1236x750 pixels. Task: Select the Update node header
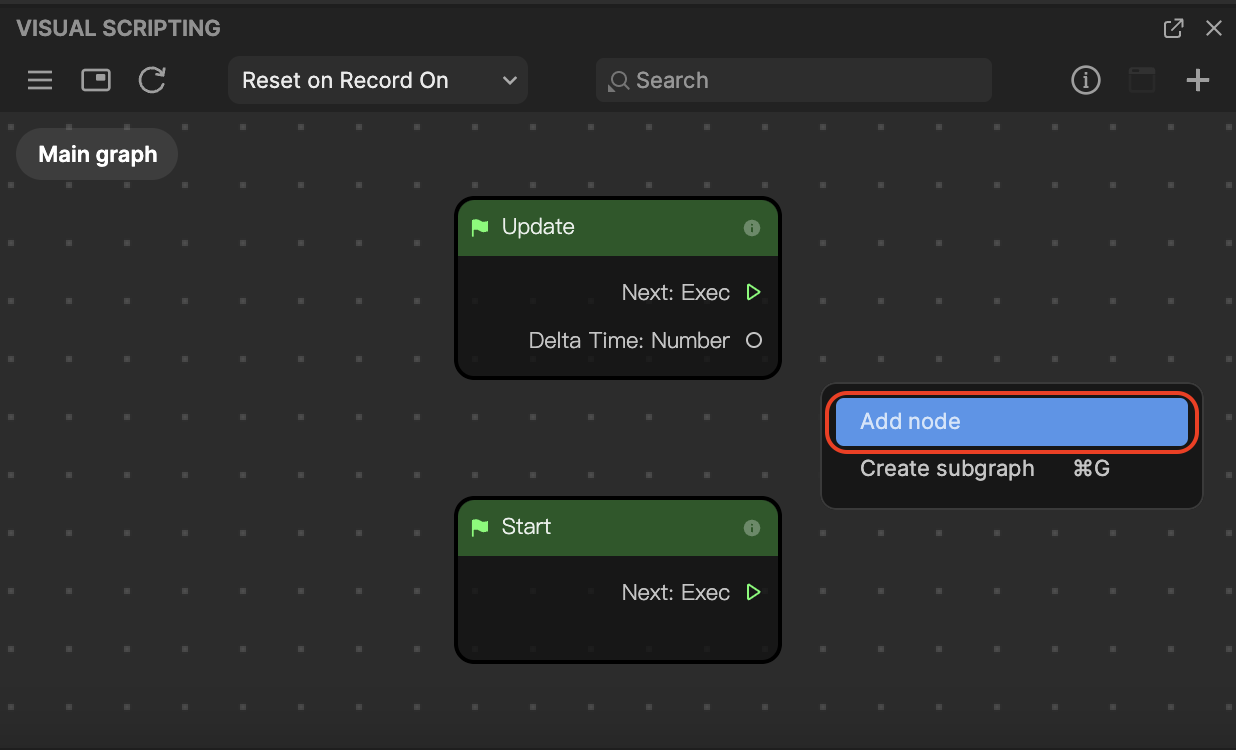618,227
